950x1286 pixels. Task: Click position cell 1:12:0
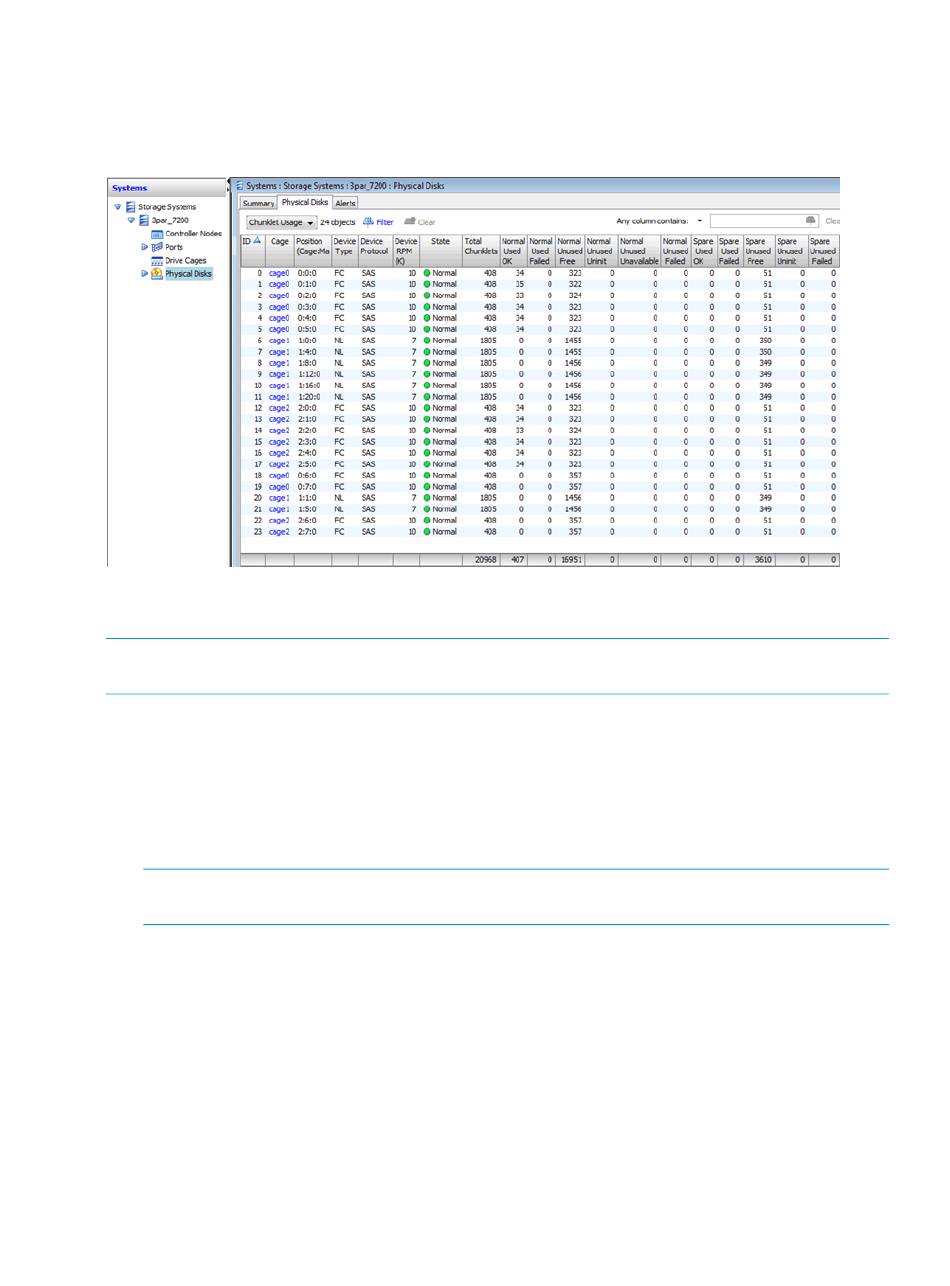click(x=309, y=374)
